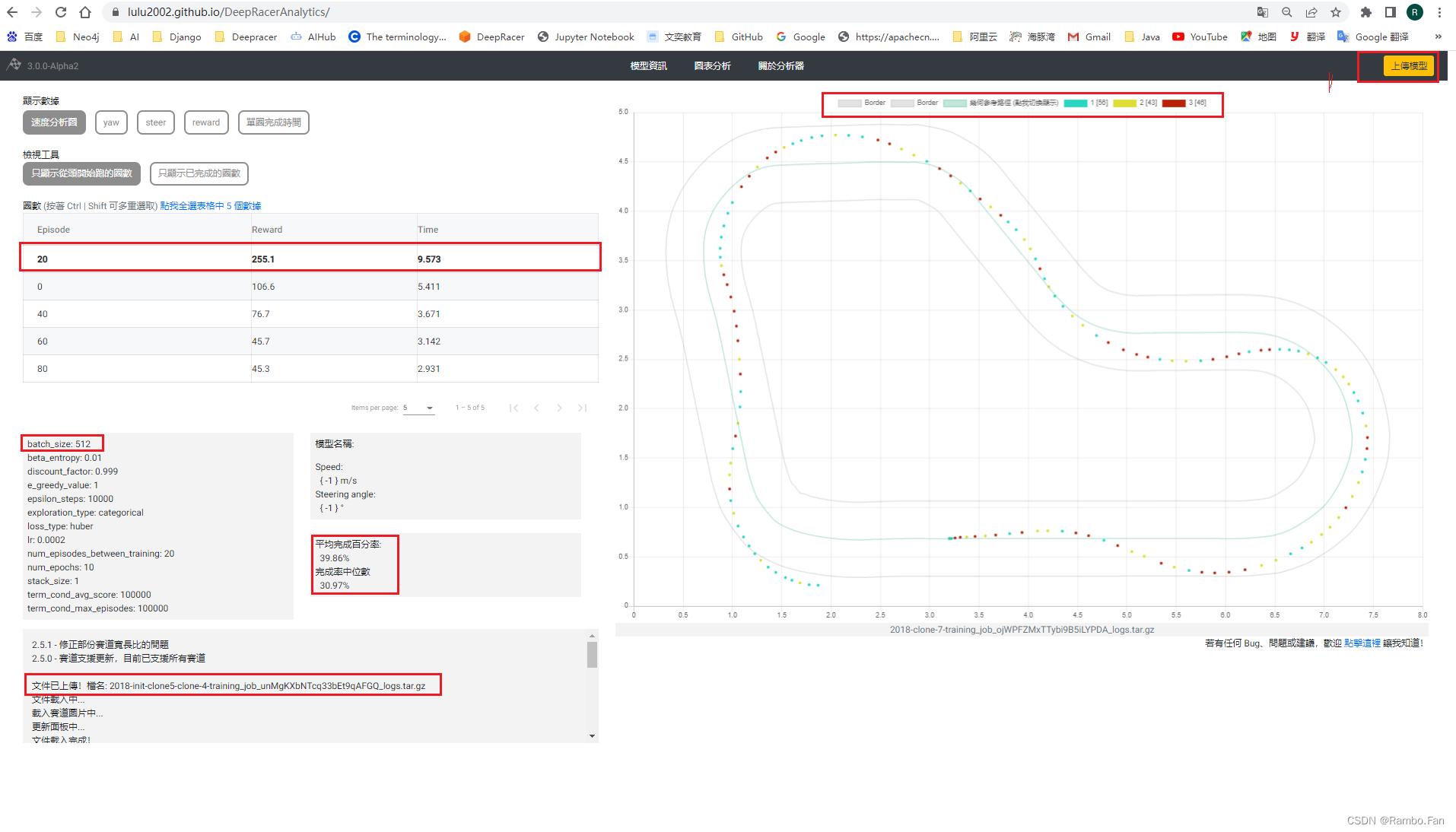
Task: Enable 只顯示已完成的圈數 filter
Action: (199, 173)
